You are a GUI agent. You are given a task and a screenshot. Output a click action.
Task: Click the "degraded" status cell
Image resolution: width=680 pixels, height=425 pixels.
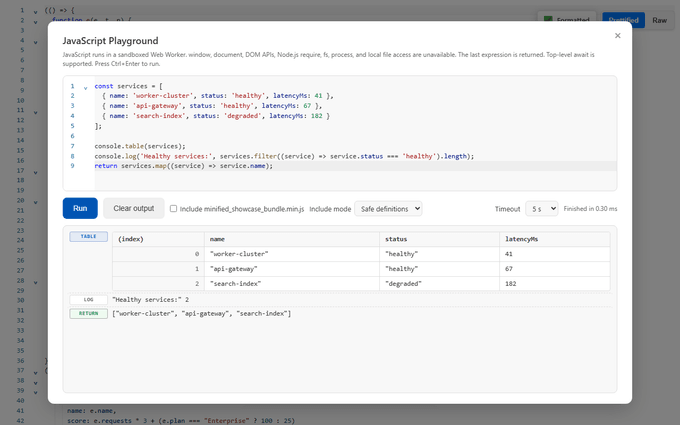(x=439, y=284)
